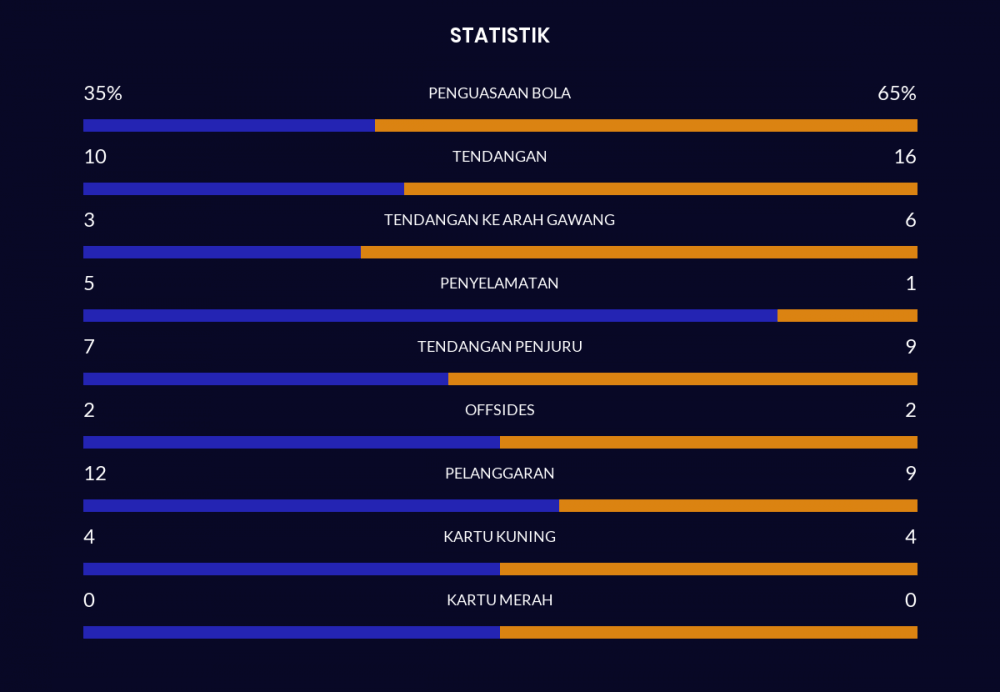Click the Penguasaan Bola label
The width and height of the screenshot is (1000, 692).
(499, 93)
